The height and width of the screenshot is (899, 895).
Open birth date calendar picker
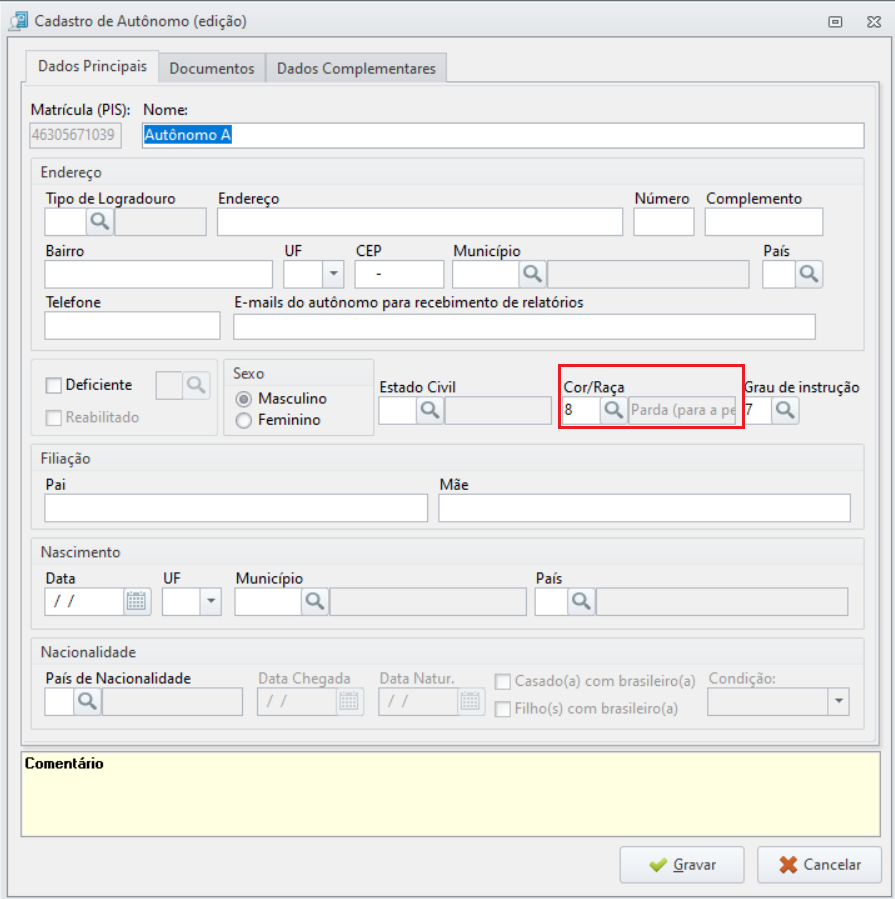click(136, 602)
